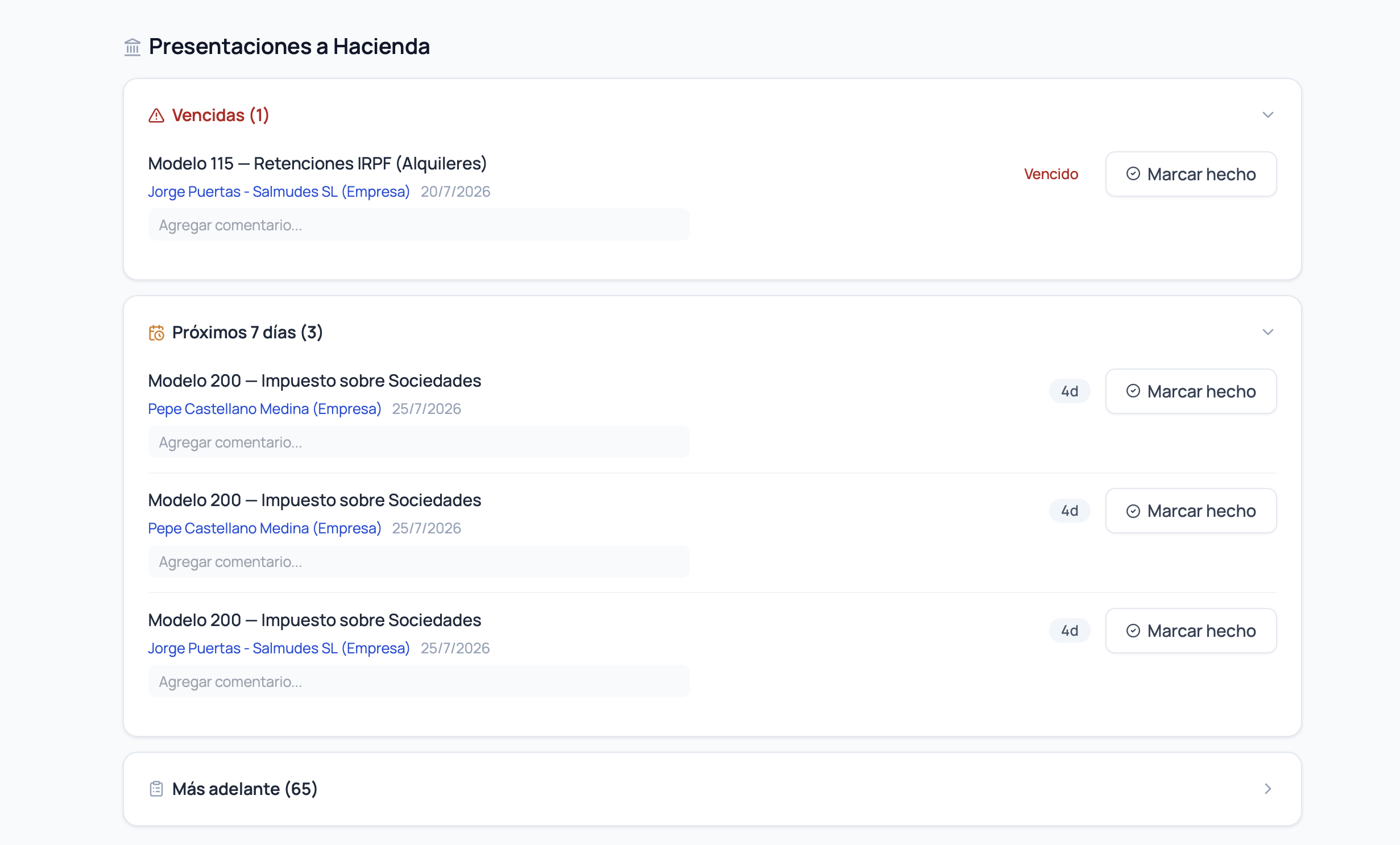The width and height of the screenshot is (1400, 845).
Task: Click comment field under last Modelo 200 entry
Action: pyautogui.click(x=419, y=682)
